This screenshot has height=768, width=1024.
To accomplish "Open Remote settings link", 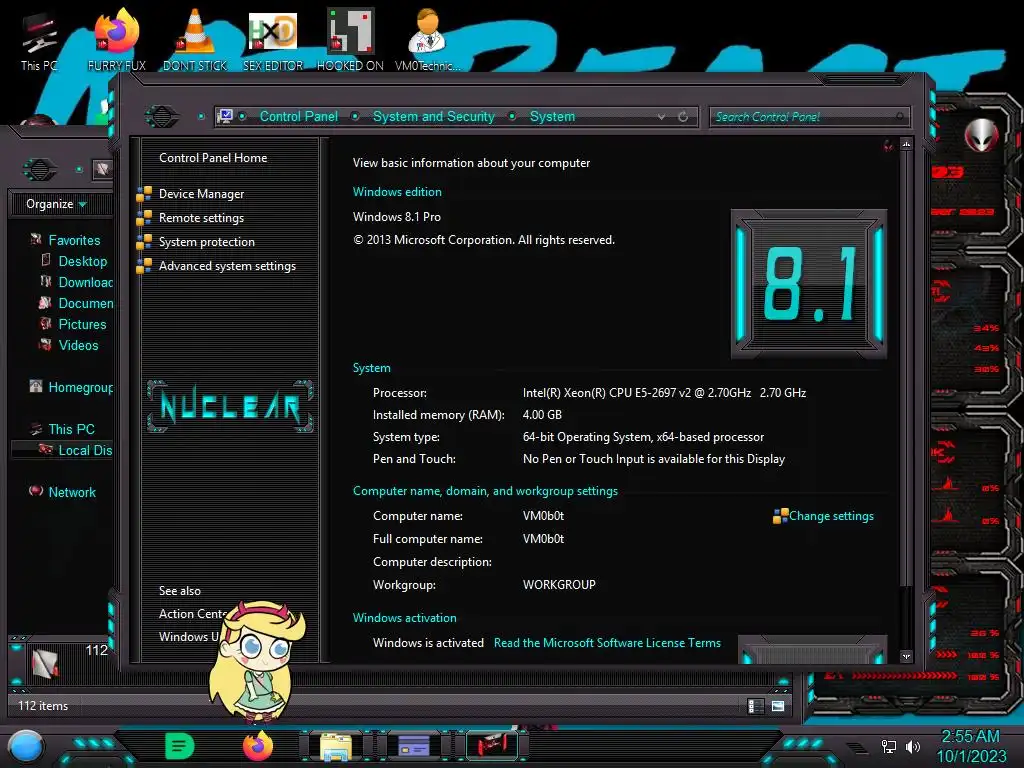I will click(x=201, y=217).
